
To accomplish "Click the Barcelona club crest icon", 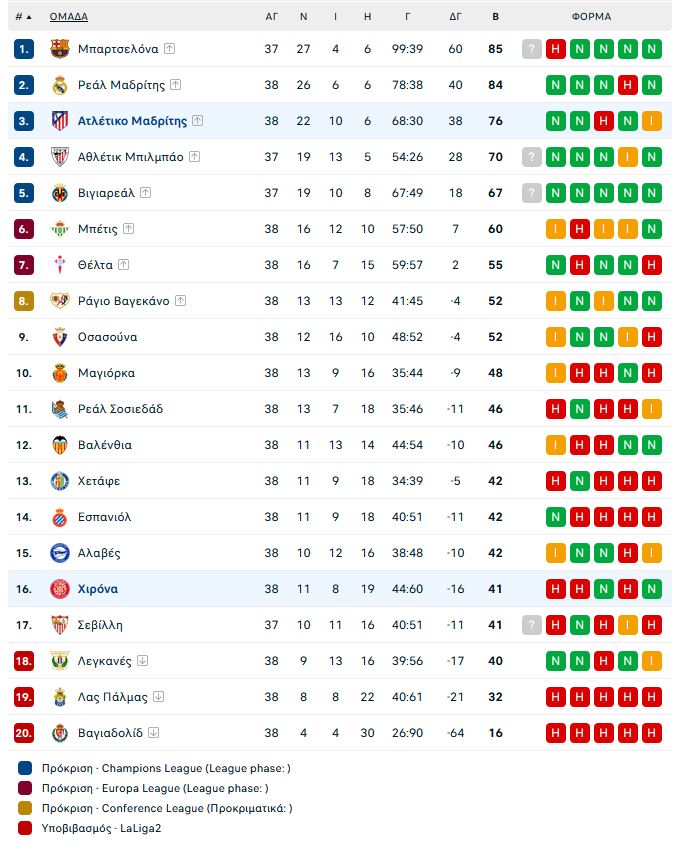I will 60,49.
